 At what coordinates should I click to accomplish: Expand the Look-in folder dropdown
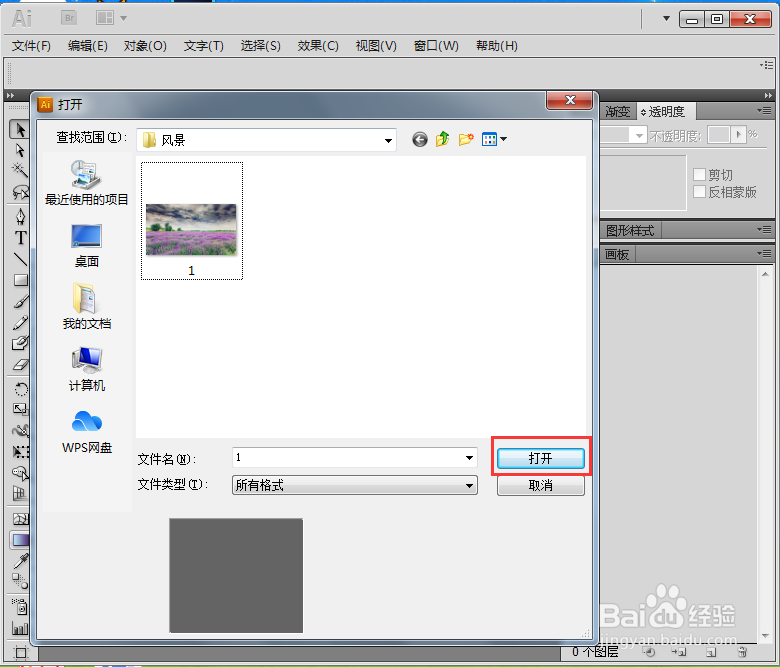point(388,141)
